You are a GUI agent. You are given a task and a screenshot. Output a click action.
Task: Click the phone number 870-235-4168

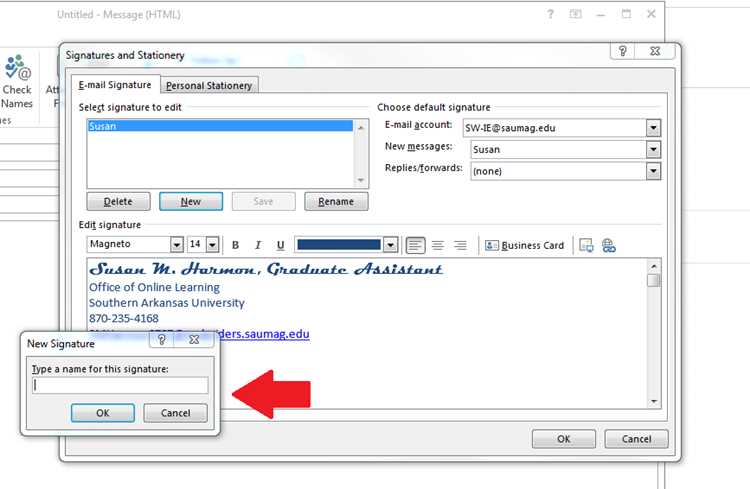point(123,318)
